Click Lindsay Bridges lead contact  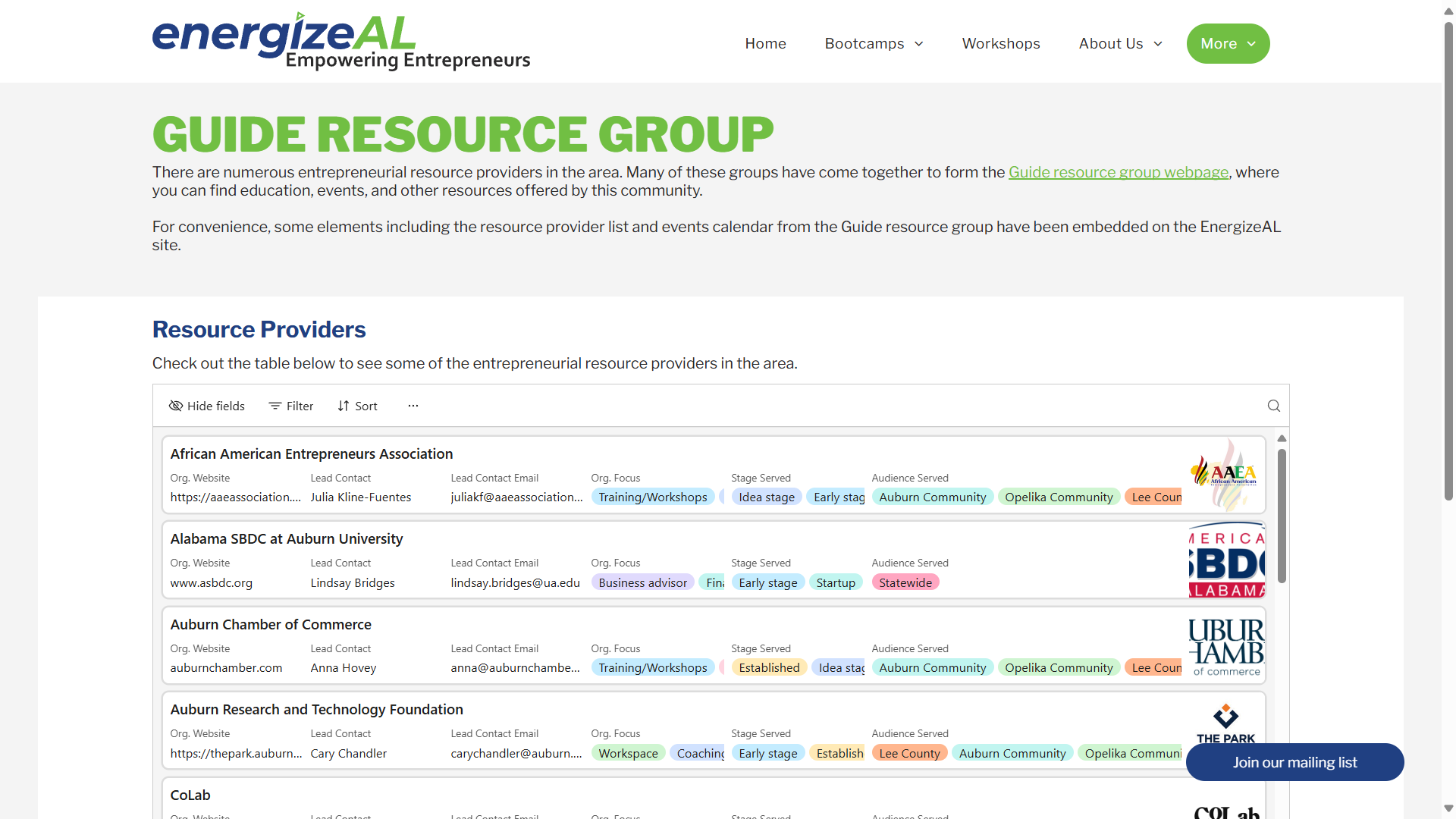(353, 583)
